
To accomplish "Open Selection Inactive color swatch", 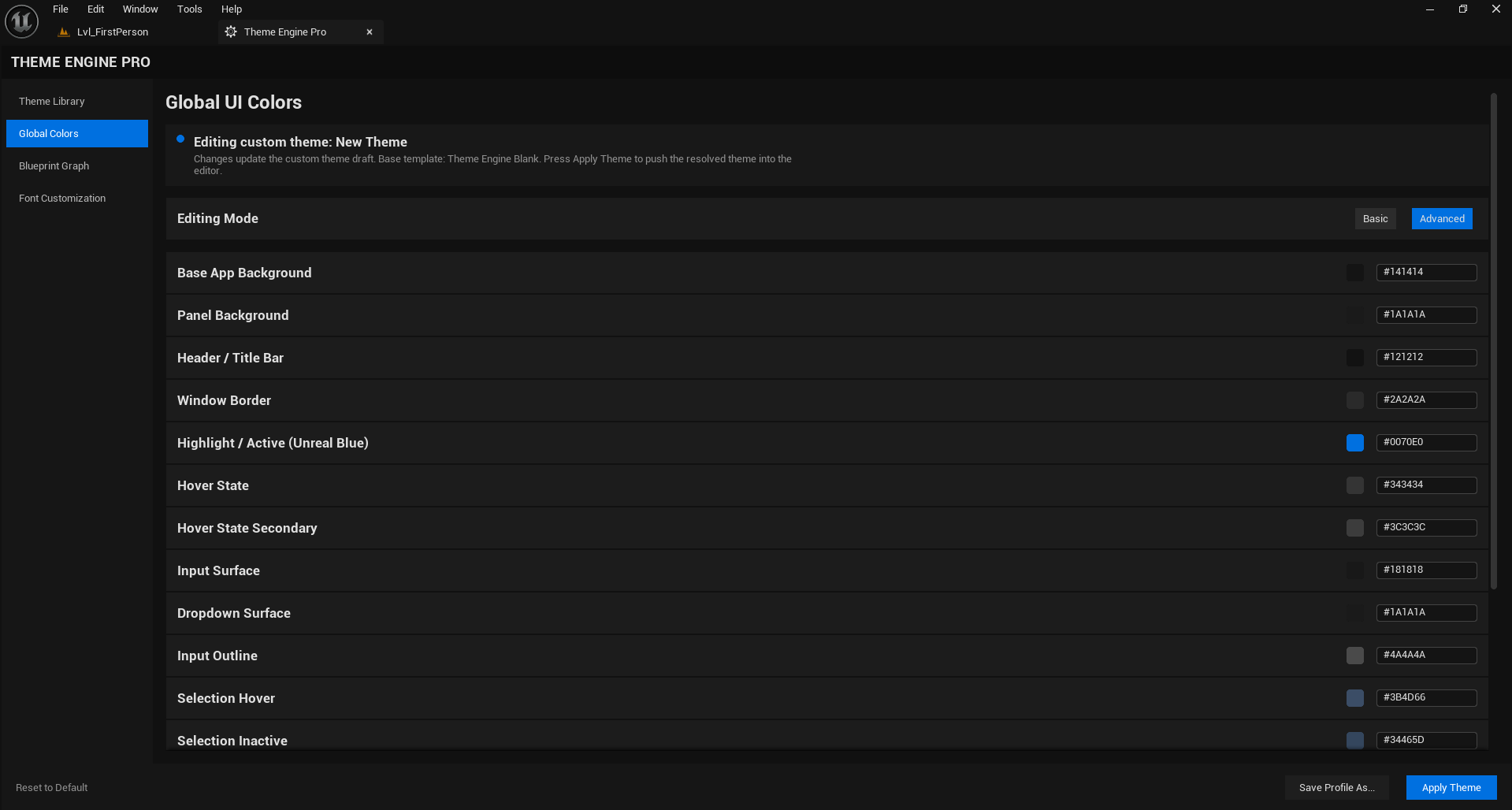I will (x=1355, y=741).
